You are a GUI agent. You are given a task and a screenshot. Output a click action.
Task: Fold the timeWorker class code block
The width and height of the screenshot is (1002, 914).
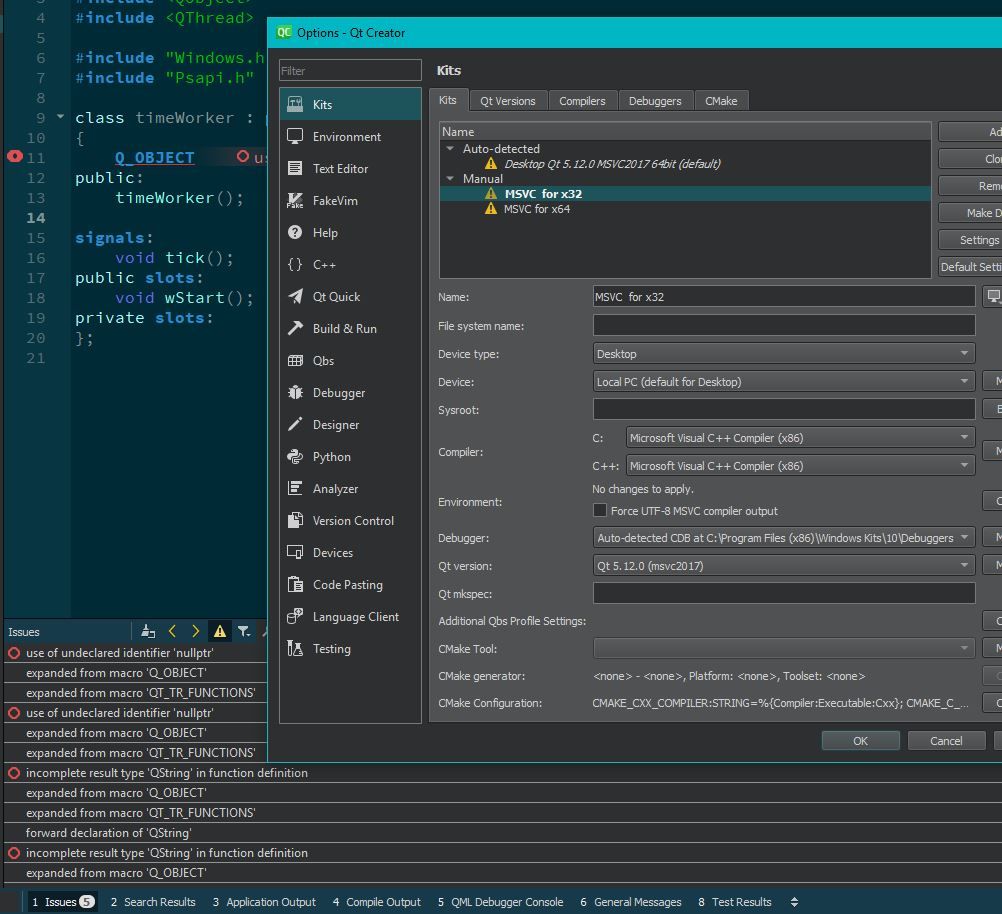coord(61,116)
